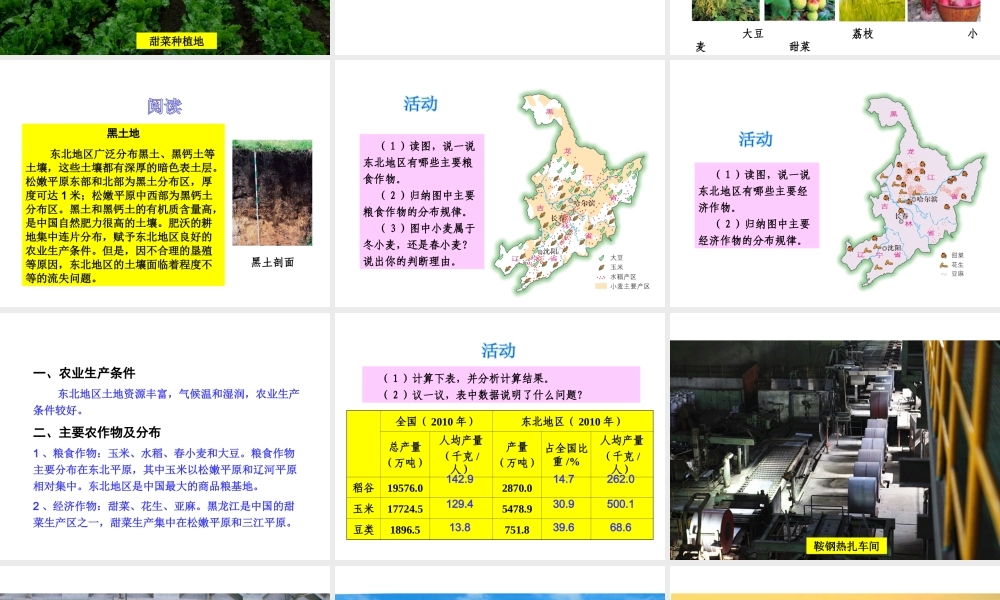Click the 黑土剖面 caption
This screenshot has height=600, width=1000.
[x=272, y=262]
